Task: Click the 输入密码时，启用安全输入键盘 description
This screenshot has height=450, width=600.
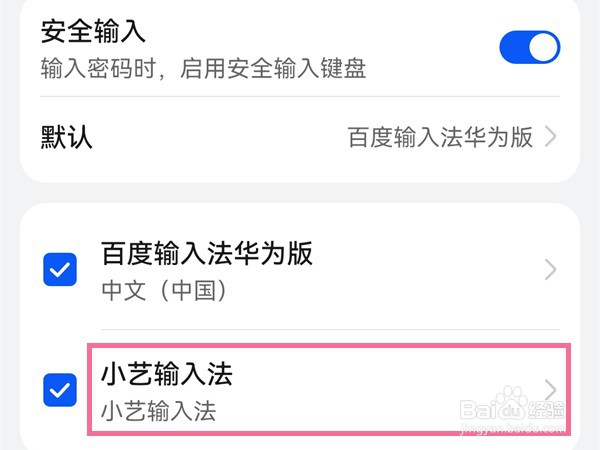Action: coord(203,68)
